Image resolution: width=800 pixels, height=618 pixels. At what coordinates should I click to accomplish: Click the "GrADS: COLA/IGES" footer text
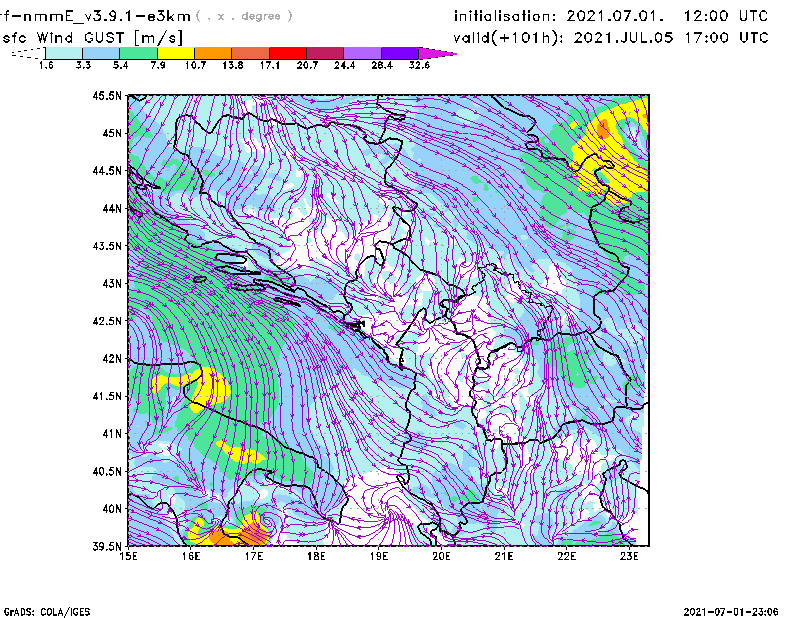pos(47,612)
